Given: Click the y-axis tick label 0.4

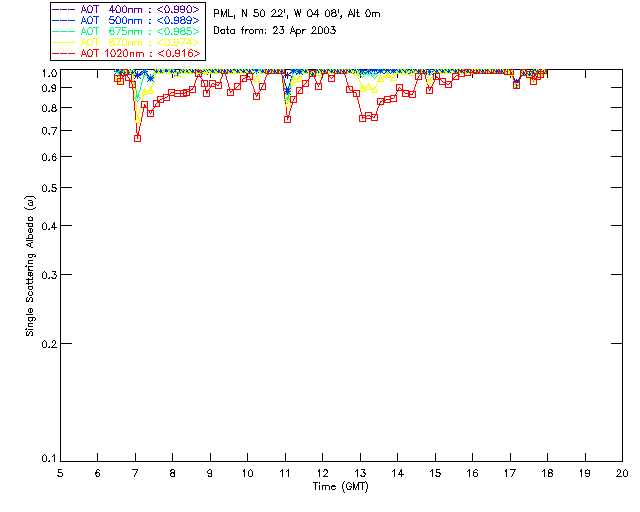Looking at the screenshot, I should click(49, 226).
